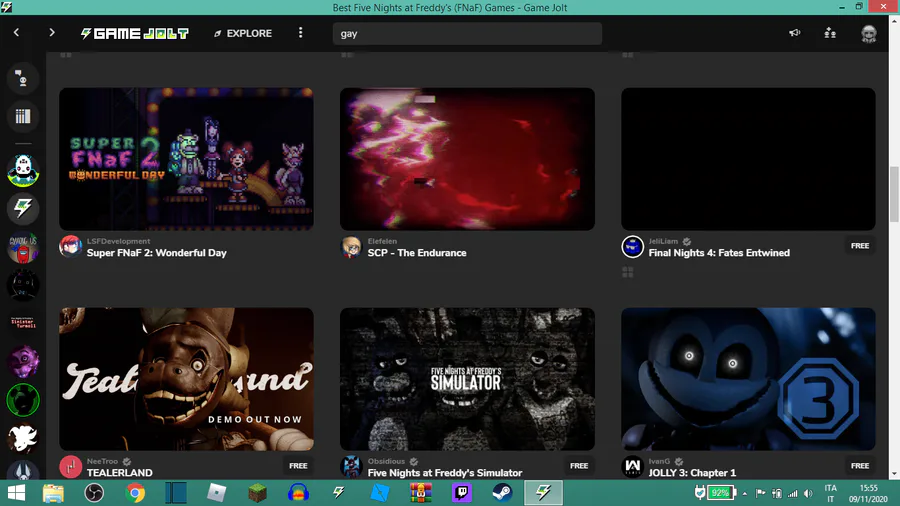900x506 pixels.
Task: Open Steam from the taskbar
Action: (502, 493)
